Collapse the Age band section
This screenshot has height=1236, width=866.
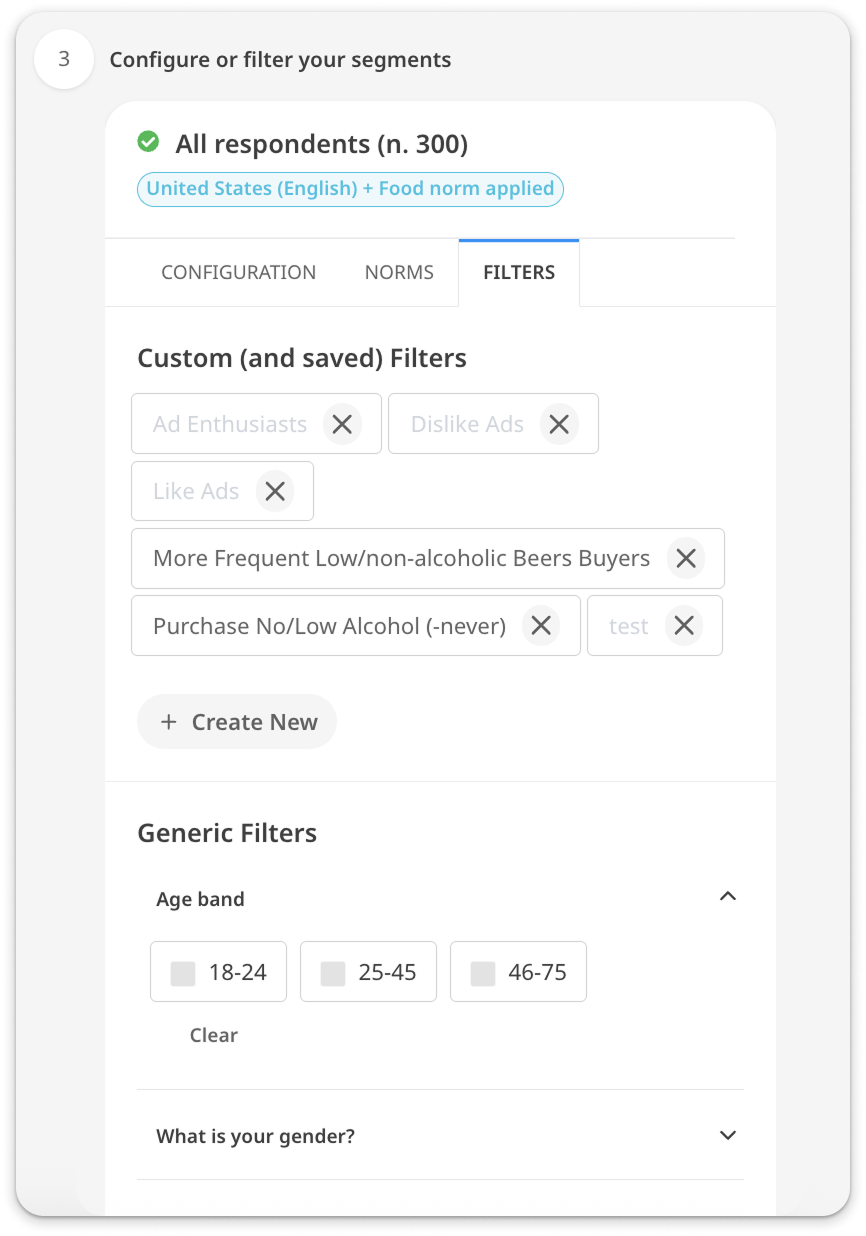coord(728,897)
